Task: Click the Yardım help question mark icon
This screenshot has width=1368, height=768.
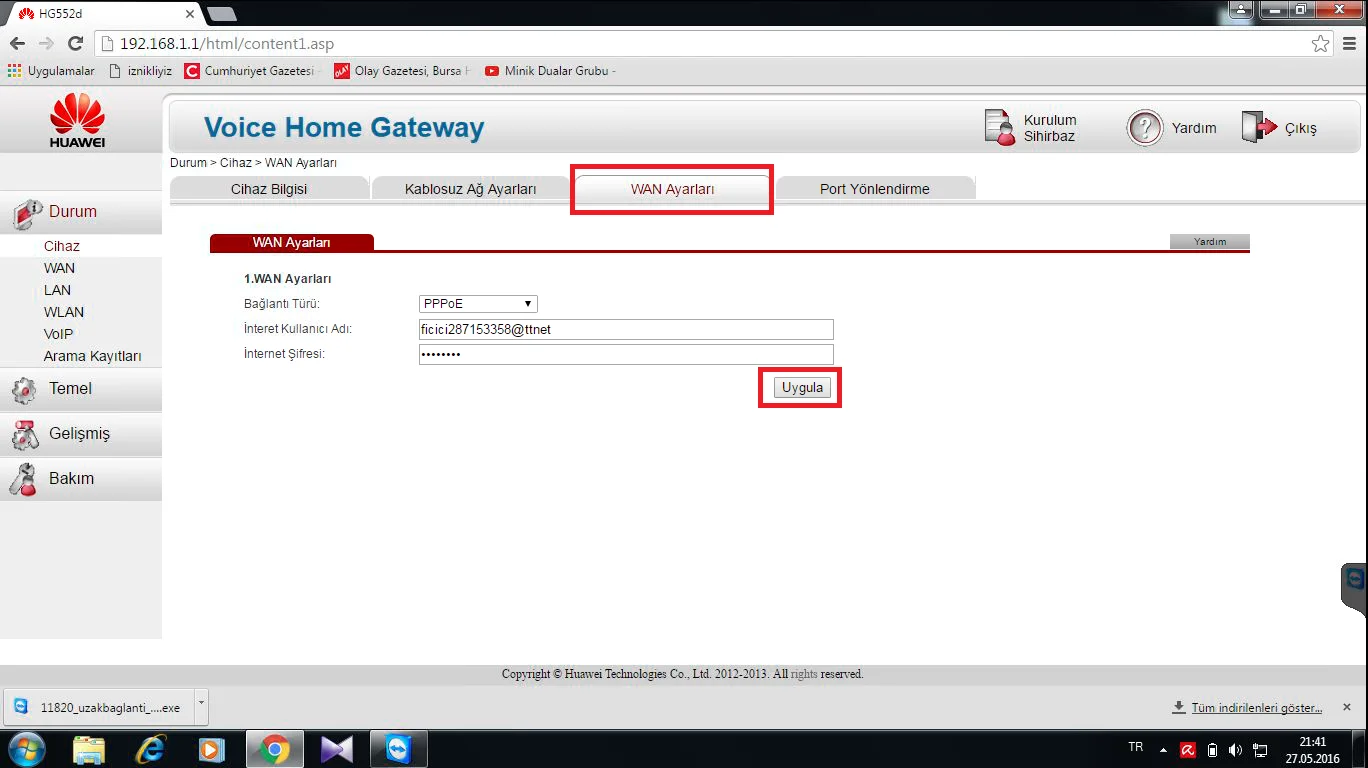Action: (x=1145, y=128)
